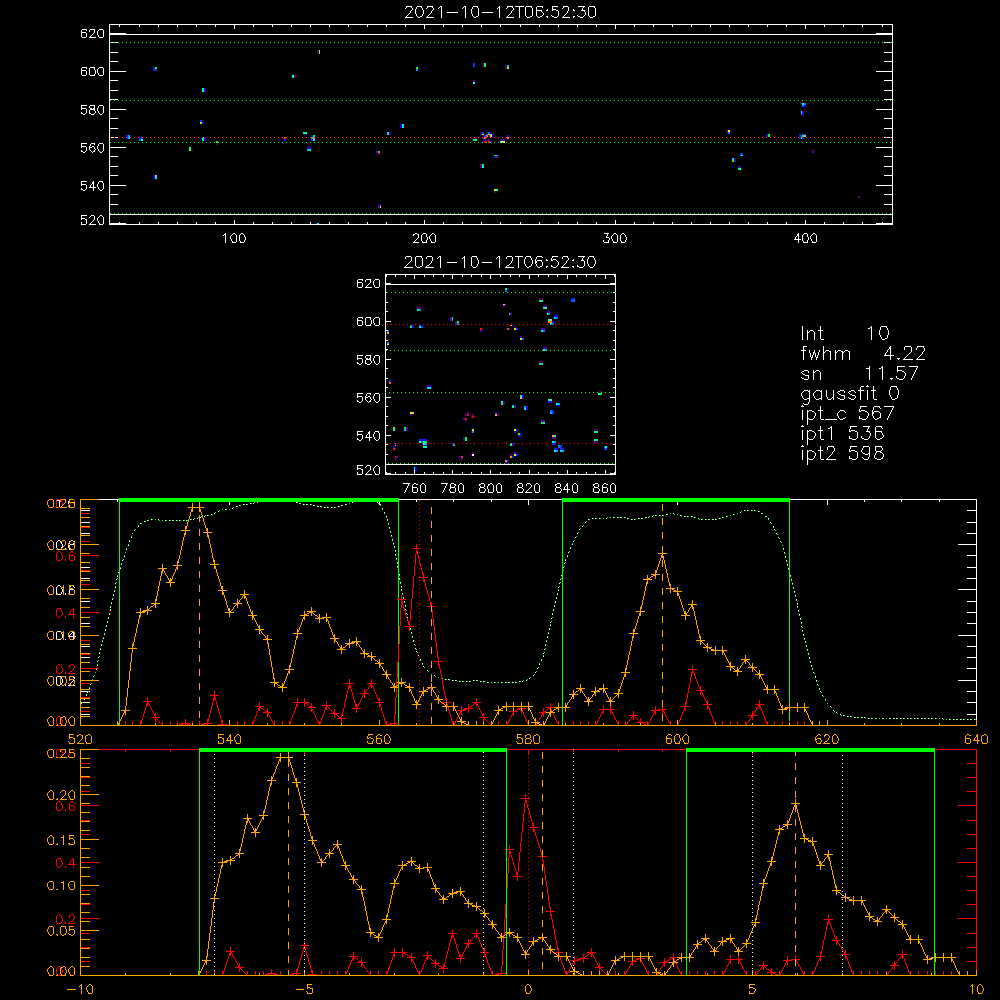This screenshot has width=1000, height=1000.
Task: Click x-axis label 860 on middle plot
Action: 605,489
